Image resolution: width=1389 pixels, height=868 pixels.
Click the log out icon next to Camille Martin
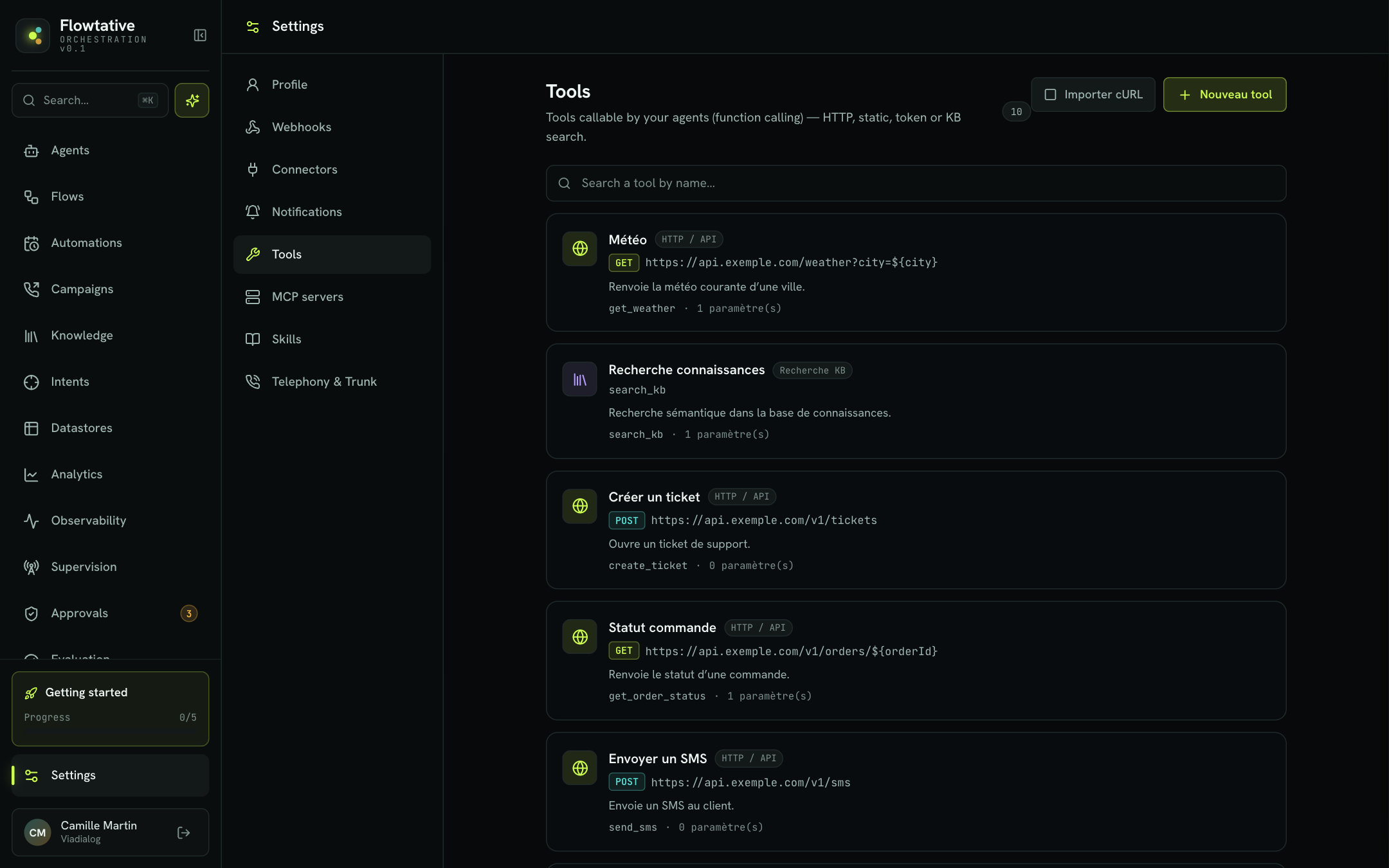pyautogui.click(x=183, y=833)
